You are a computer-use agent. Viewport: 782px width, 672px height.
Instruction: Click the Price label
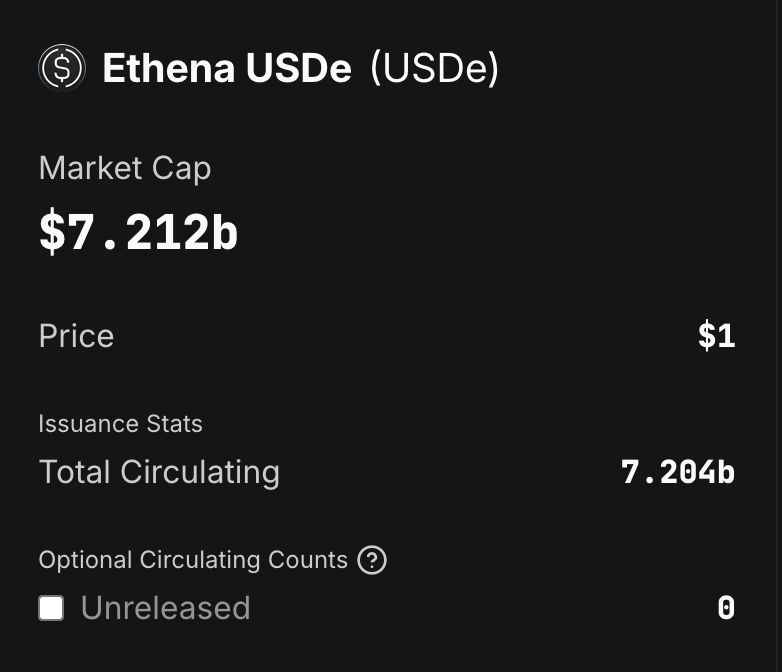click(76, 336)
